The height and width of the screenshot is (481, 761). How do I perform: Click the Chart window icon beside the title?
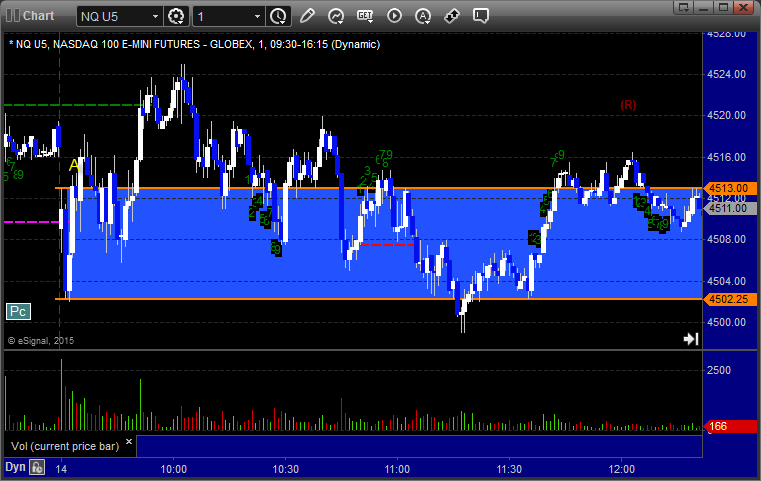[x=13, y=16]
